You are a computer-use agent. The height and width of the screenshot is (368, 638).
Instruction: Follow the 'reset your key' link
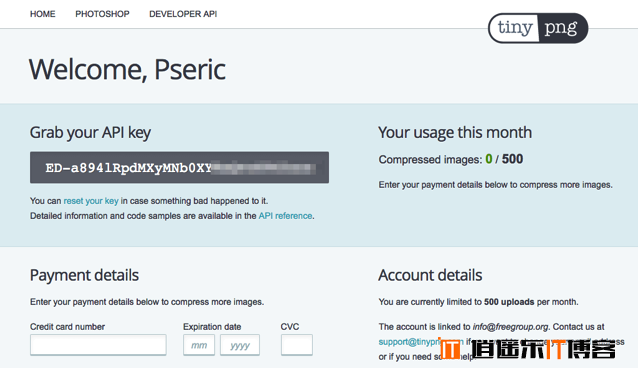91,201
